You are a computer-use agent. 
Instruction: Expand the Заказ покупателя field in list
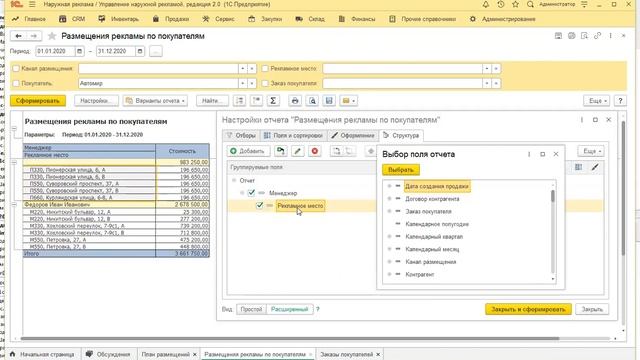click(x=389, y=211)
